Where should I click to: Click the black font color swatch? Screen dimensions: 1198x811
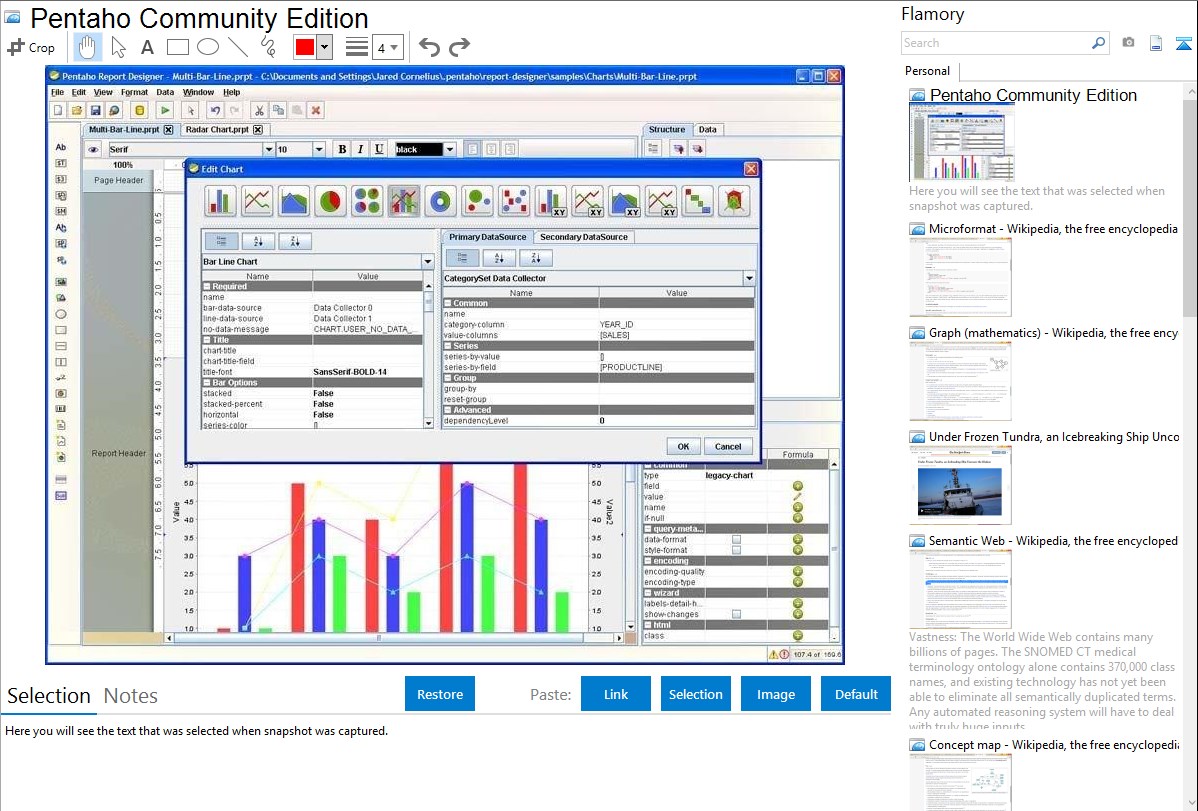click(x=419, y=149)
